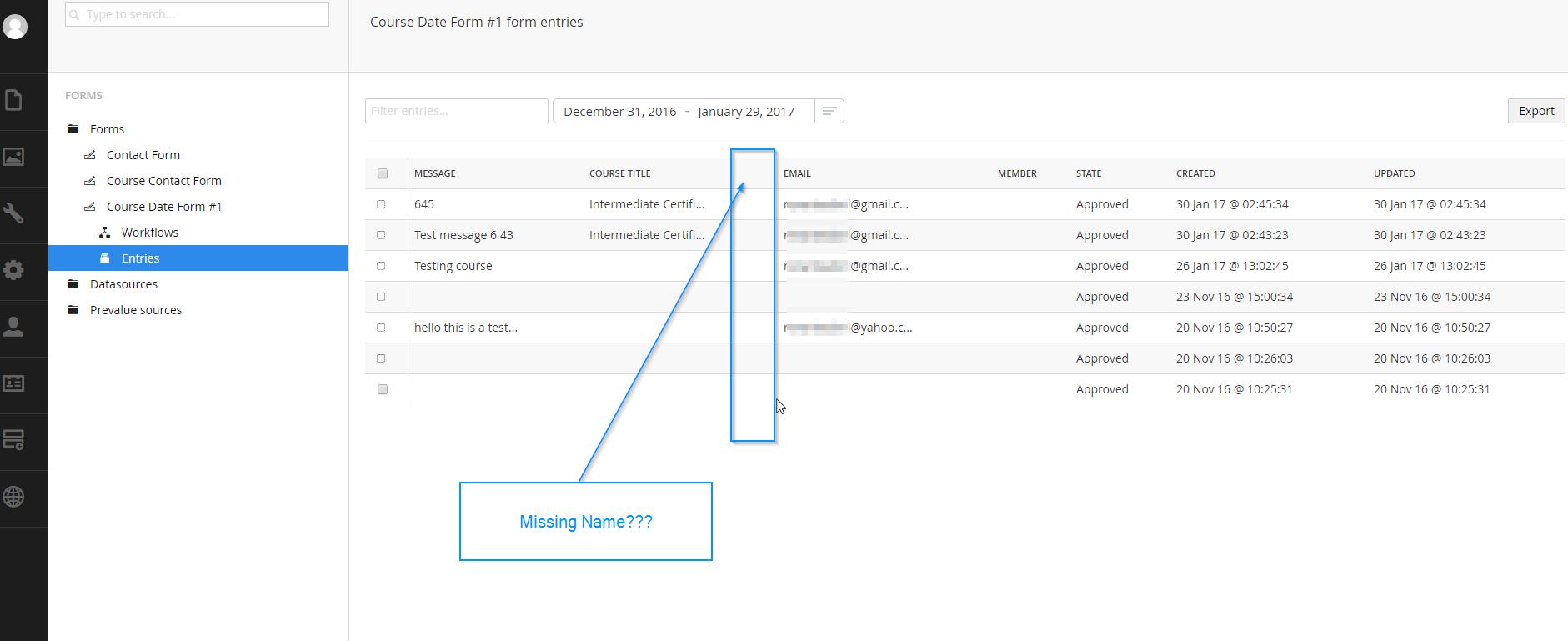Open the December 31, 2016 start date picker

tap(620, 112)
